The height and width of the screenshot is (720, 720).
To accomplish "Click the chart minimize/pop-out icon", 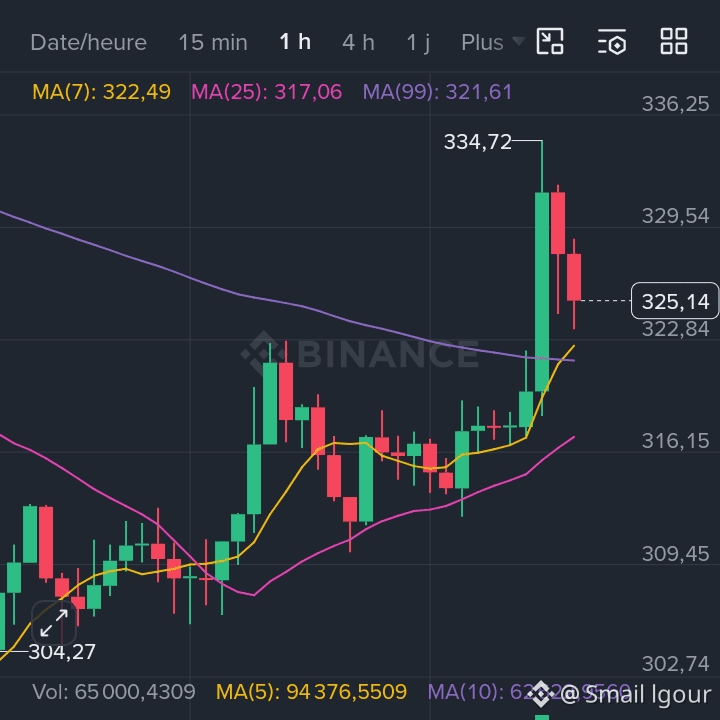I will (x=550, y=41).
